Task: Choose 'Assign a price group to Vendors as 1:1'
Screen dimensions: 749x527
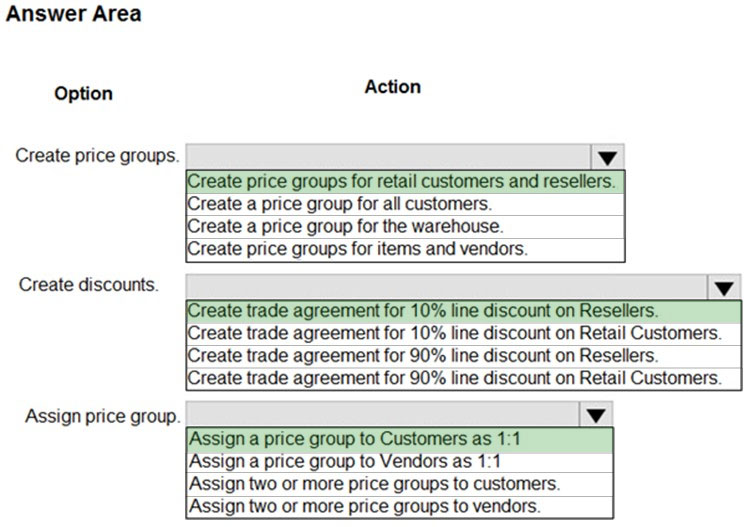Action: (400, 462)
